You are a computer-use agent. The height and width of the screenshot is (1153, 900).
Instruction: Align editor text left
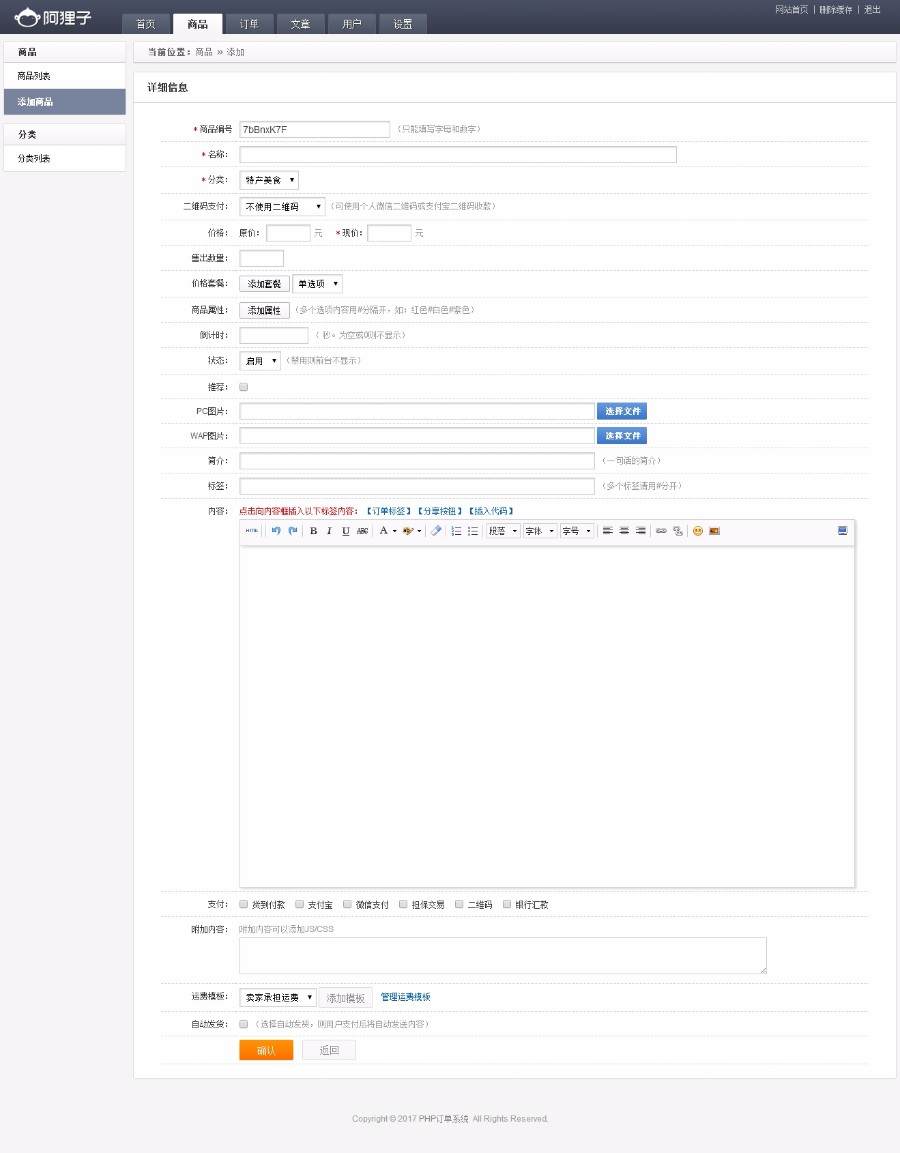click(x=607, y=531)
